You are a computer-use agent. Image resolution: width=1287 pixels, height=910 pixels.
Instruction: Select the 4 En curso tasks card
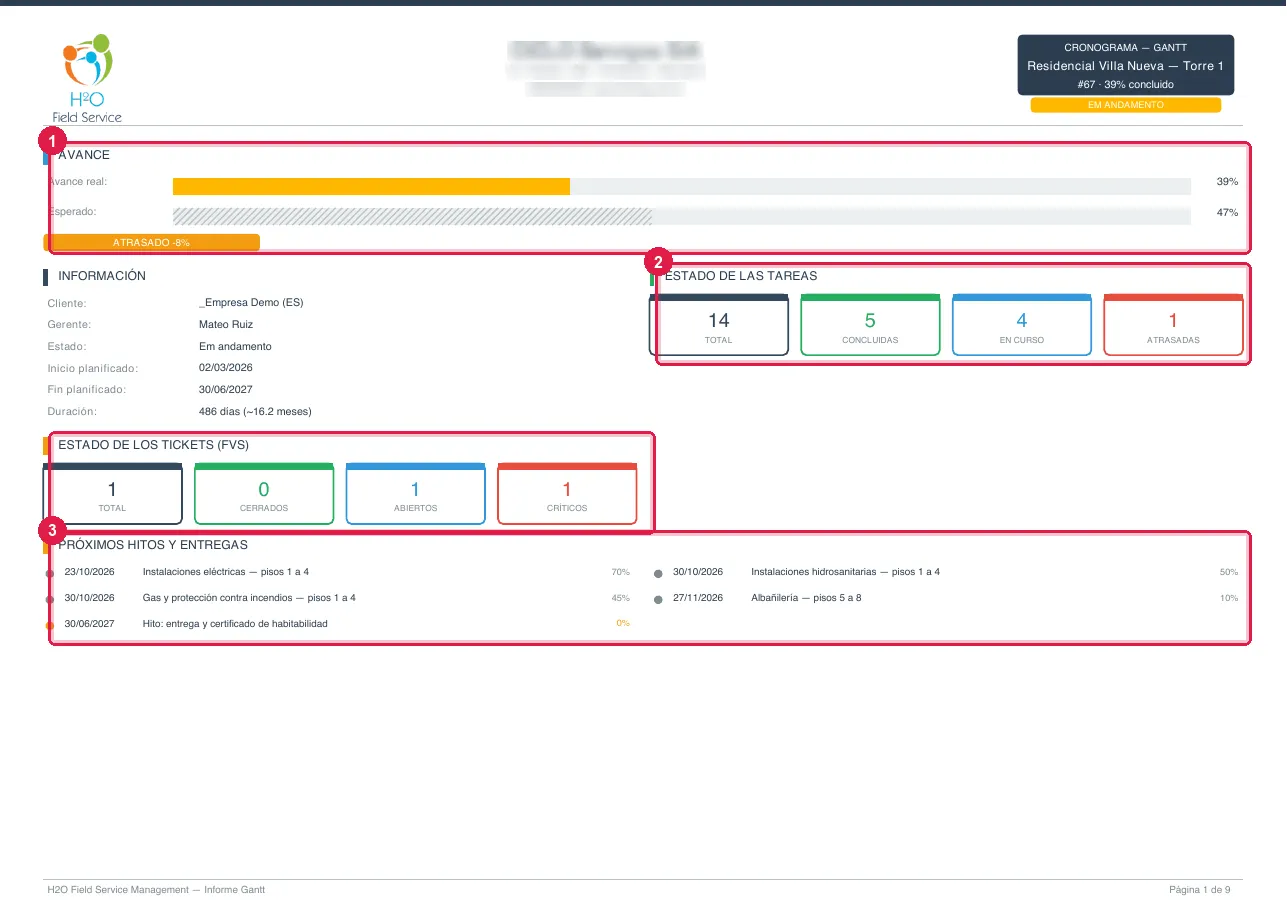1021,325
